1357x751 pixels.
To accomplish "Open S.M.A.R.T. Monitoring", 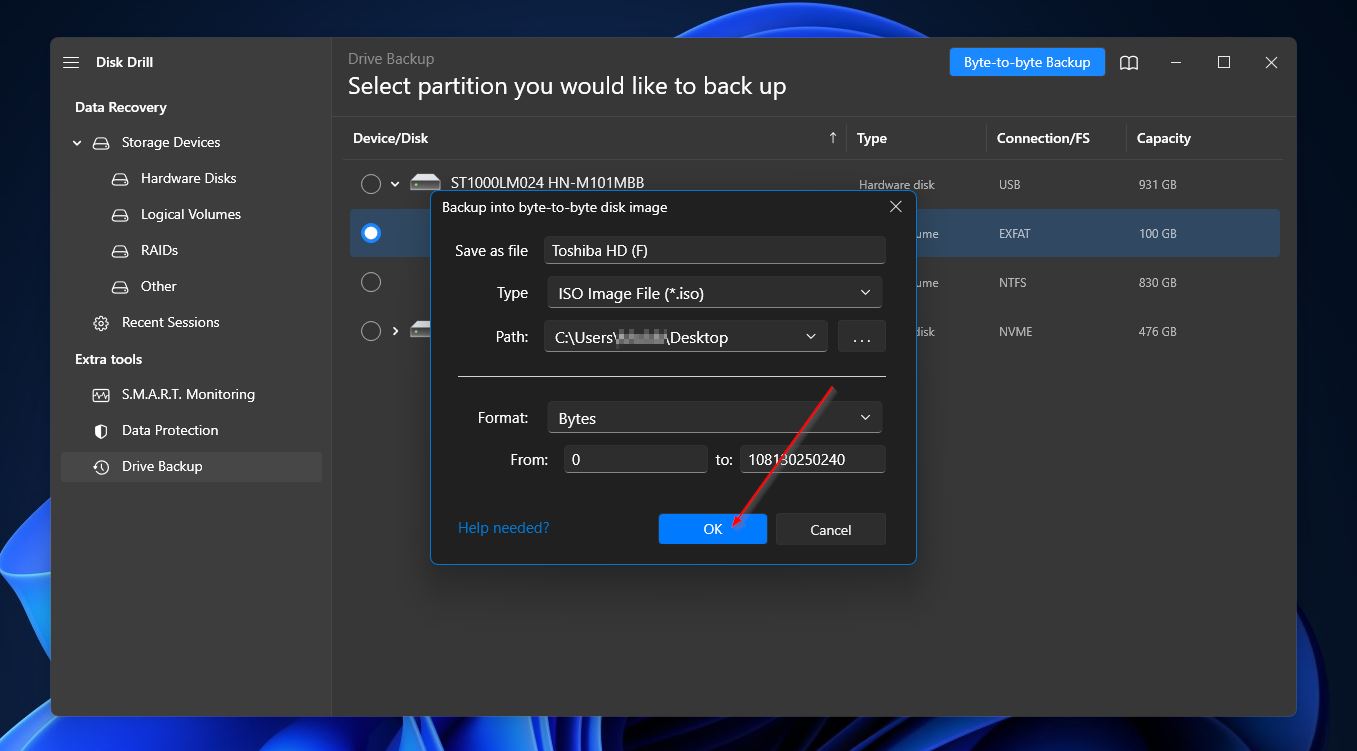I will [188, 394].
